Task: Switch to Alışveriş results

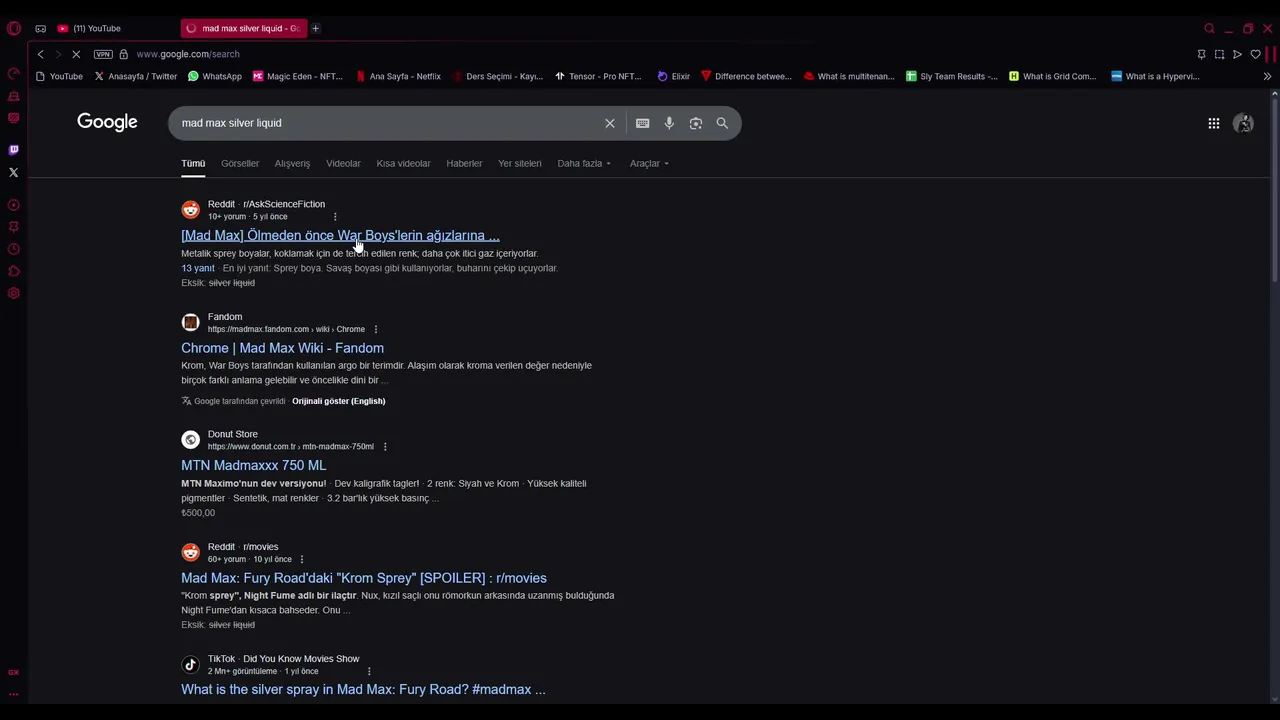Action: pyautogui.click(x=292, y=163)
